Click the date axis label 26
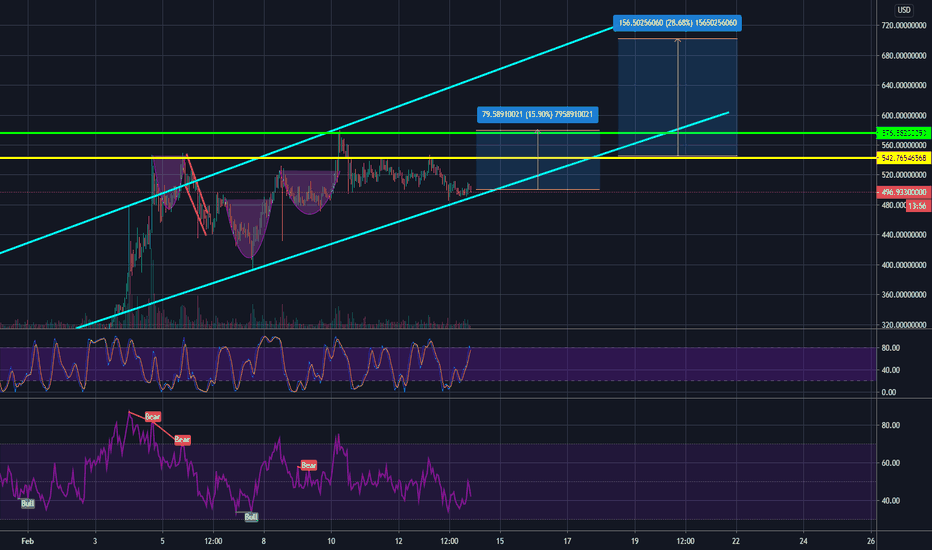932x550 pixels. (x=871, y=541)
